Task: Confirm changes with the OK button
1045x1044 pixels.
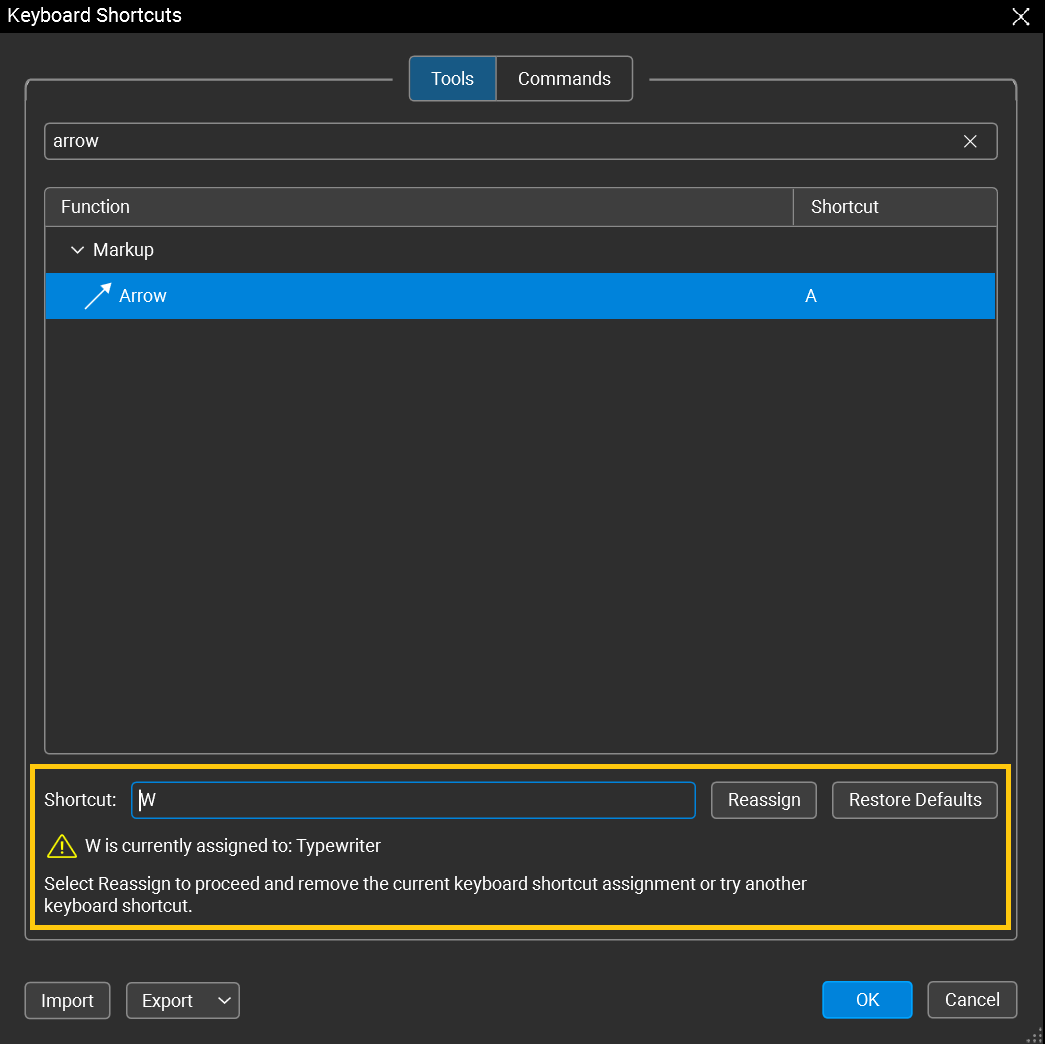Action: click(867, 999)
